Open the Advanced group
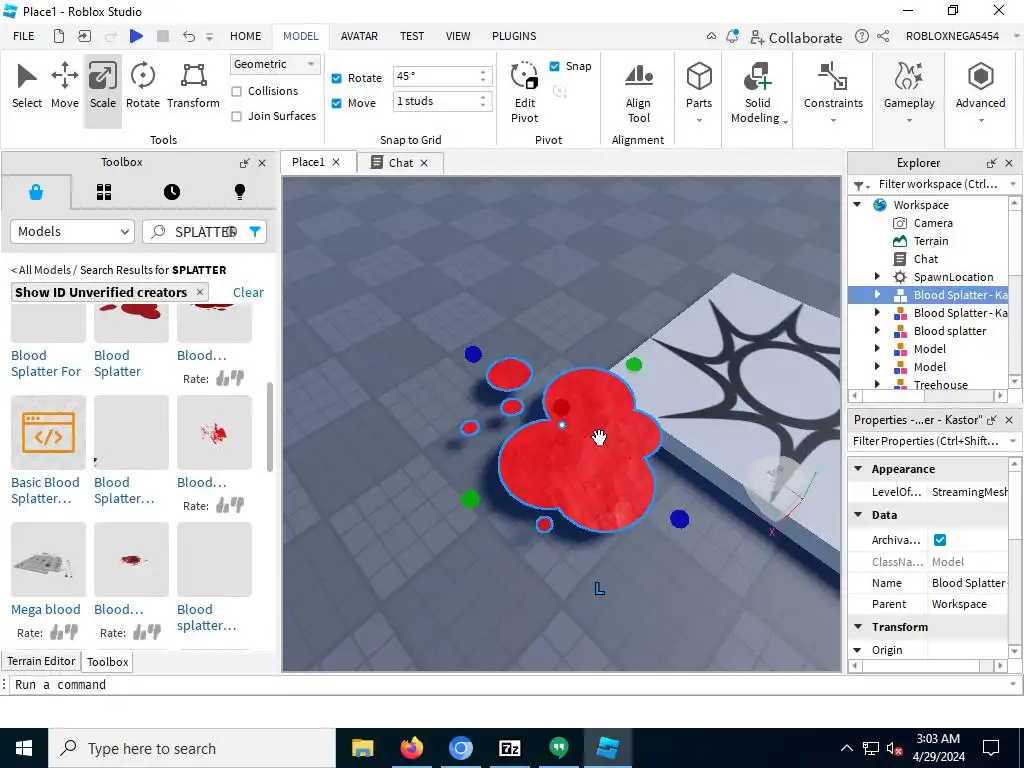This screenshot has height=768, width=1024. tap(980, 93)
